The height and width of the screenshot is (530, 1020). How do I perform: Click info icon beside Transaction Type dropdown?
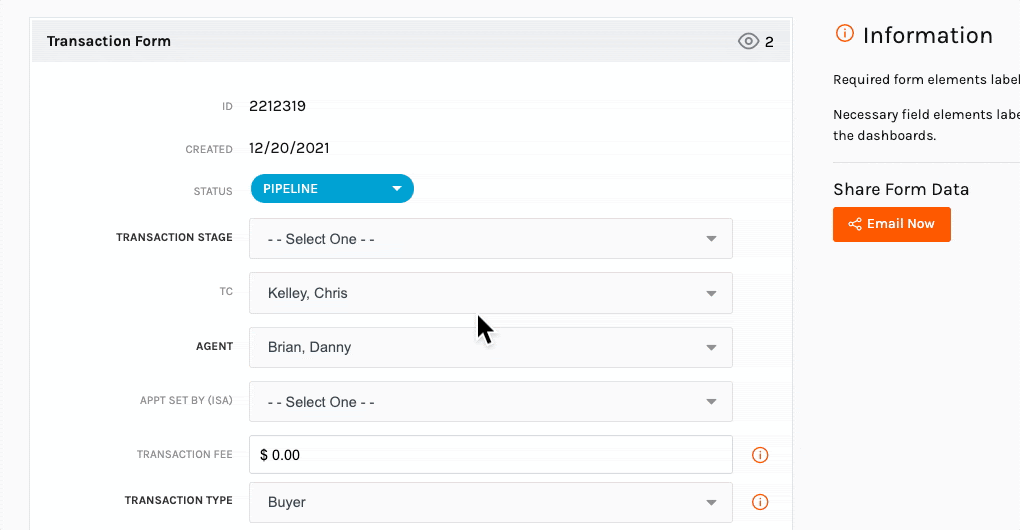[x=760, y=502]
